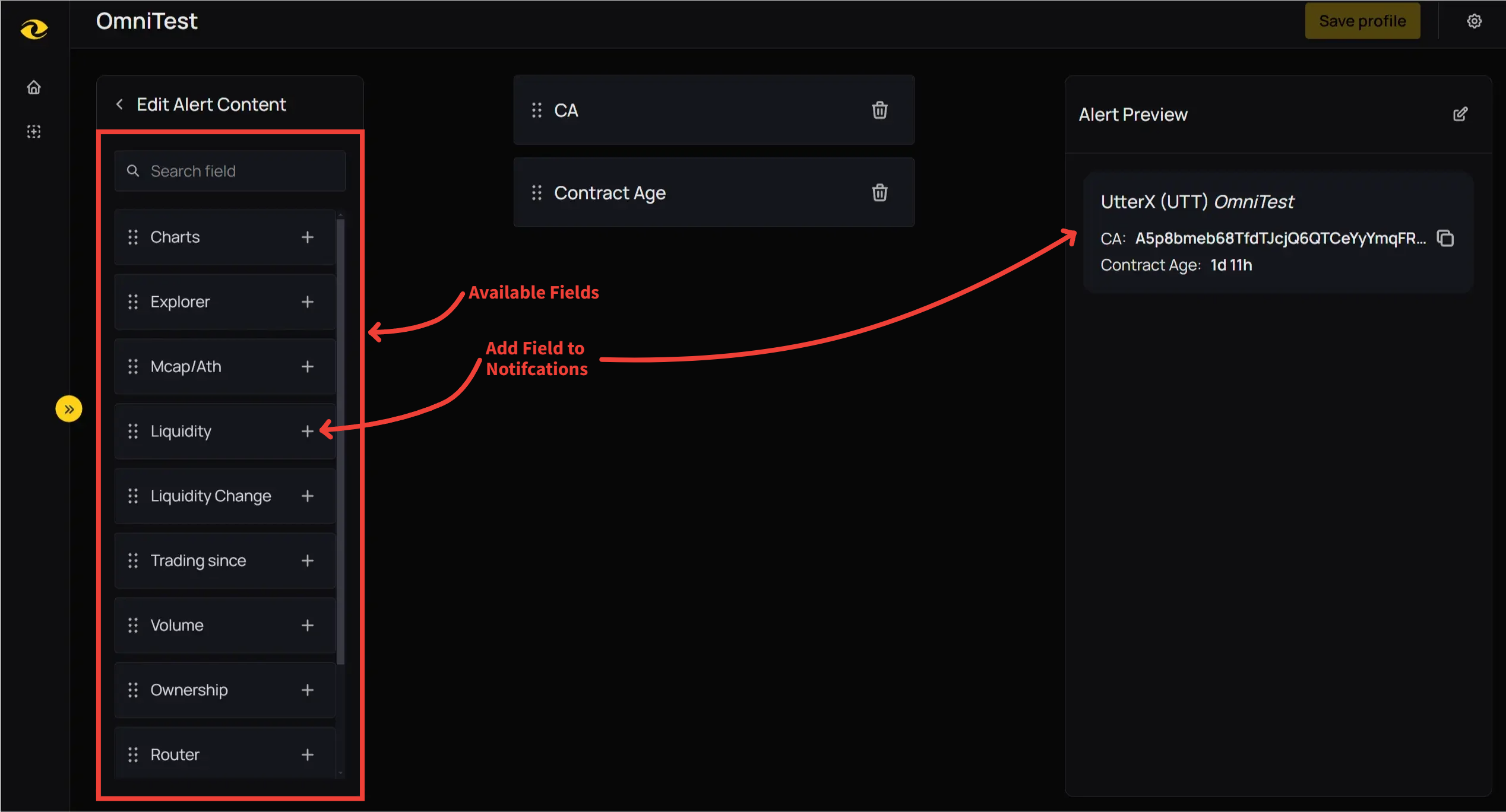
Task: Select the Volume field label
Action: click(x=177, y=625)
